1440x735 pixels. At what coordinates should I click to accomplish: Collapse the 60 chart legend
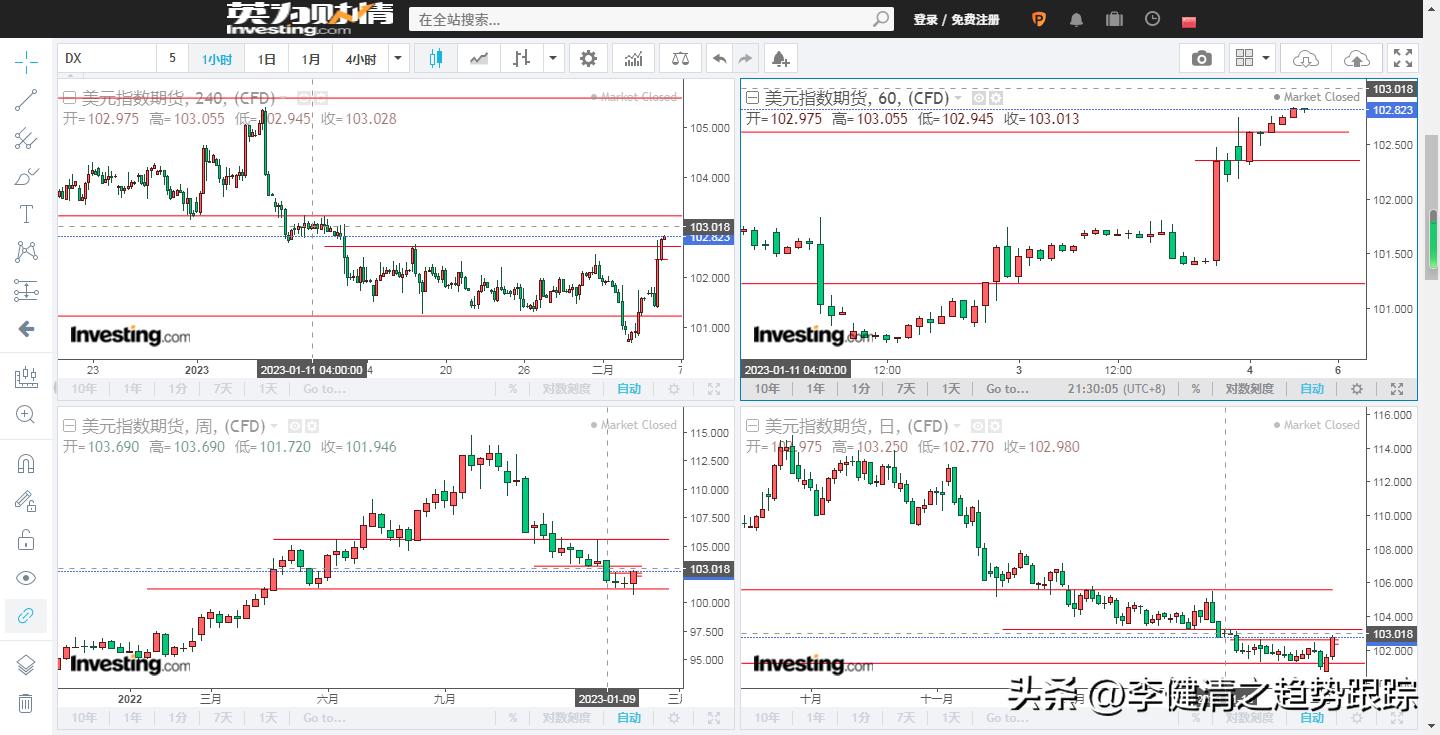pyautogui.click(x=752, y=97)
